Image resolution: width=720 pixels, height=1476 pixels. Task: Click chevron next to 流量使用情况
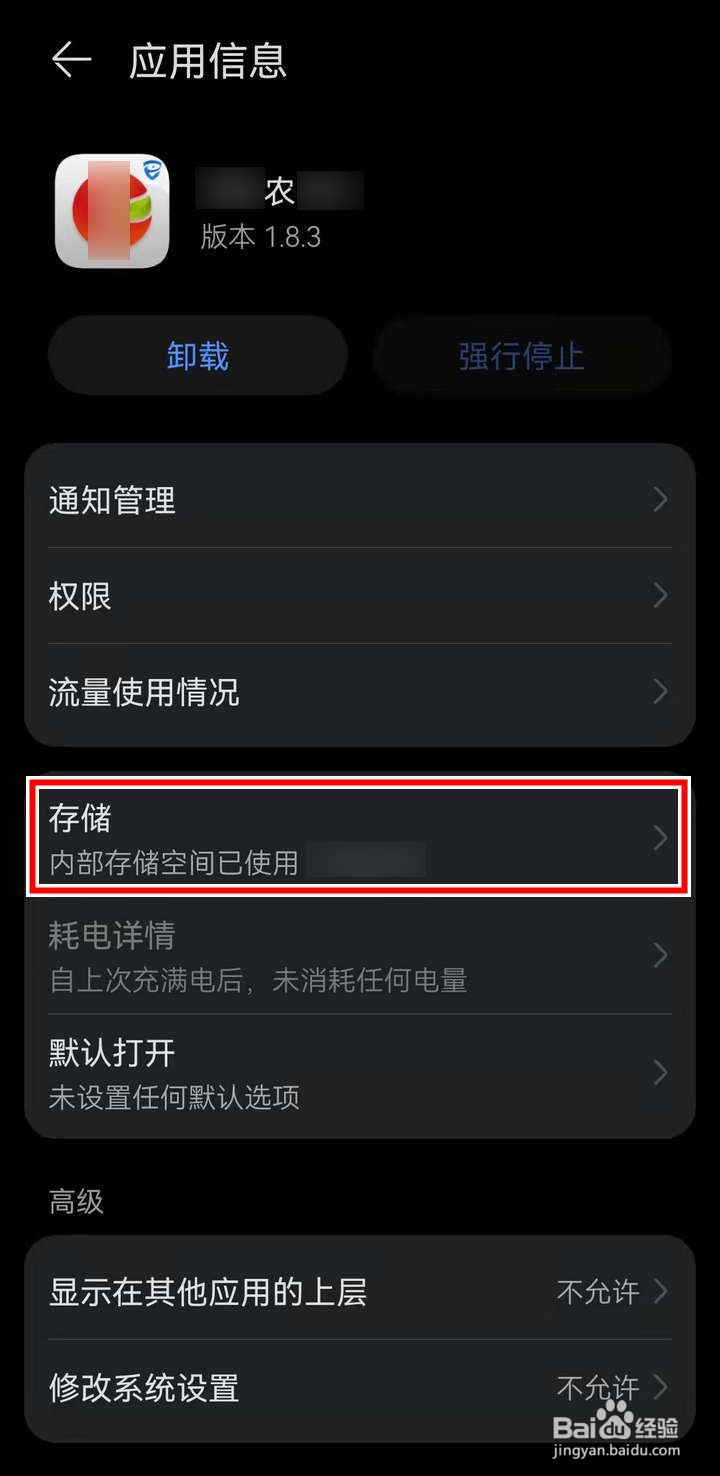[660, 692]
